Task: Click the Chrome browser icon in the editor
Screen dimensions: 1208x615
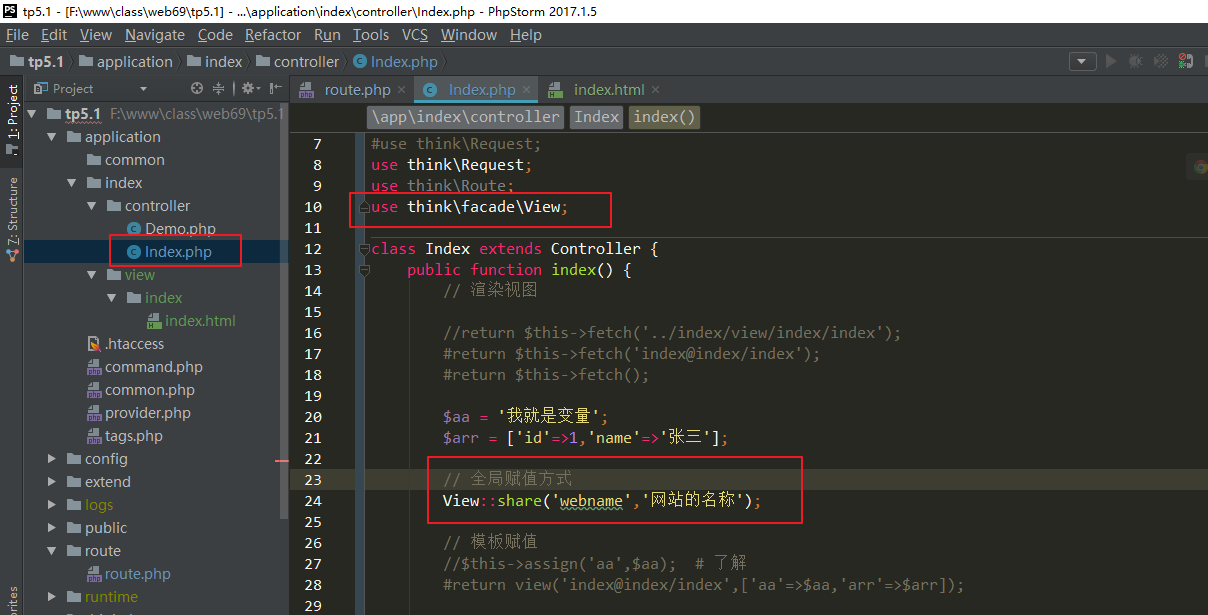Action: tap(1200, 167)
